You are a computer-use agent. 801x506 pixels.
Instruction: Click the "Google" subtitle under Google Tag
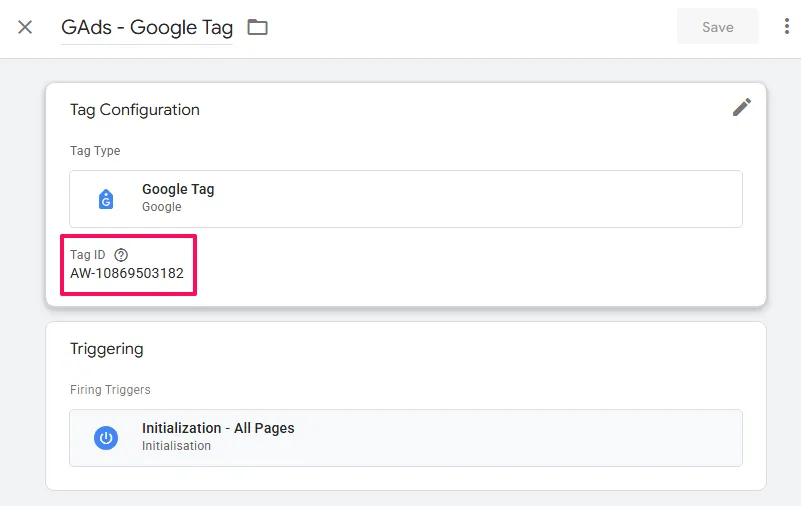162,207
